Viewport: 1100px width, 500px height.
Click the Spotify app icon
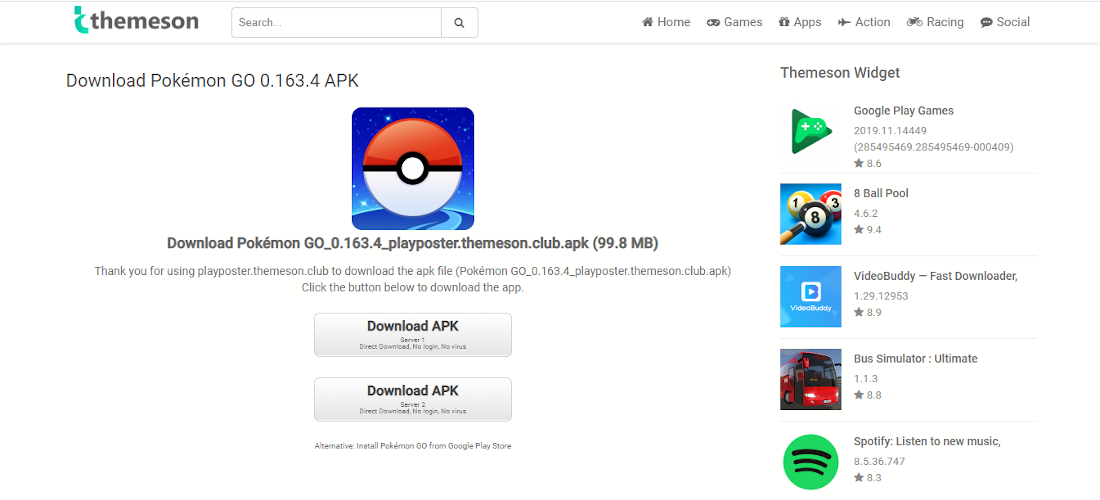pyautogui.click(x=810, y=462)
